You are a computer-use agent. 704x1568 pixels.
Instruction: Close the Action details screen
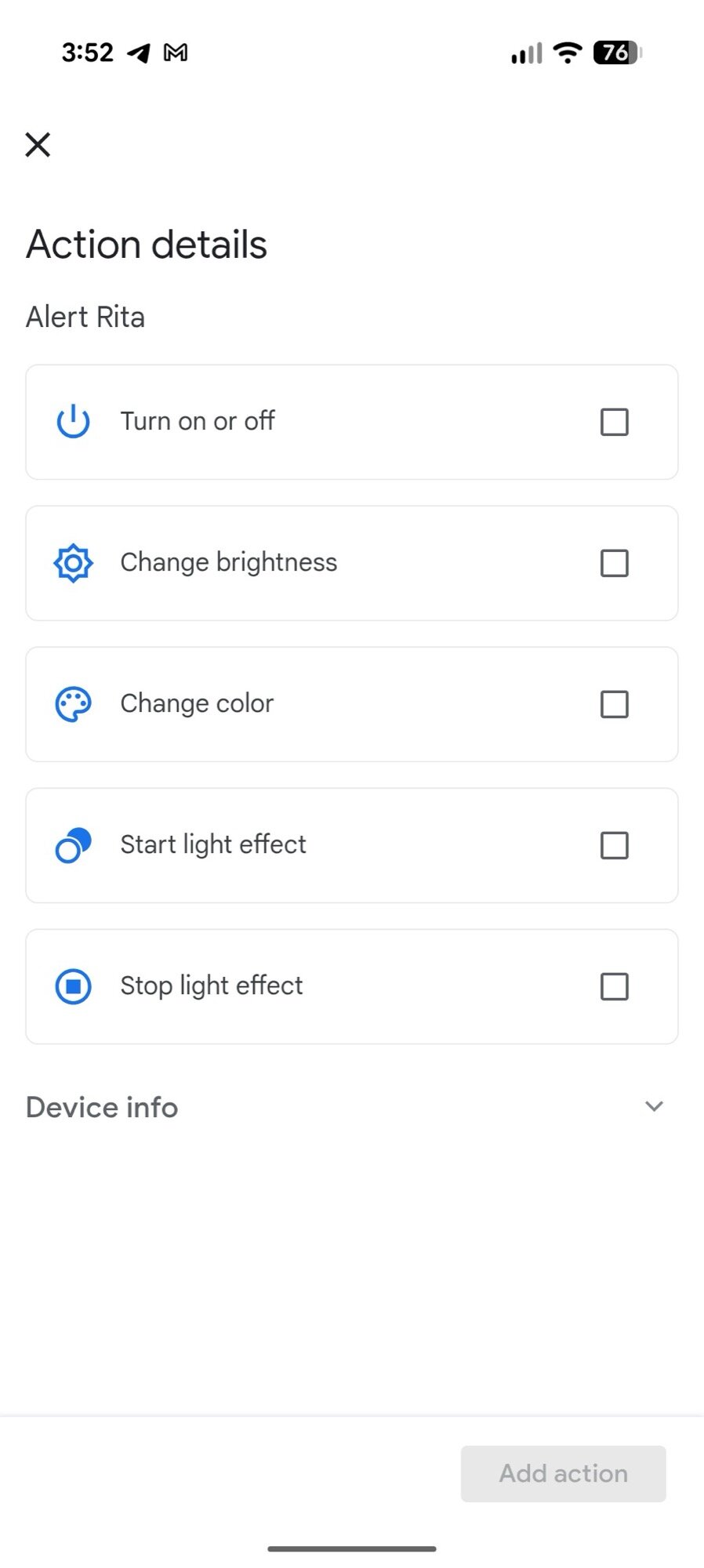click(x=38, y=144)
